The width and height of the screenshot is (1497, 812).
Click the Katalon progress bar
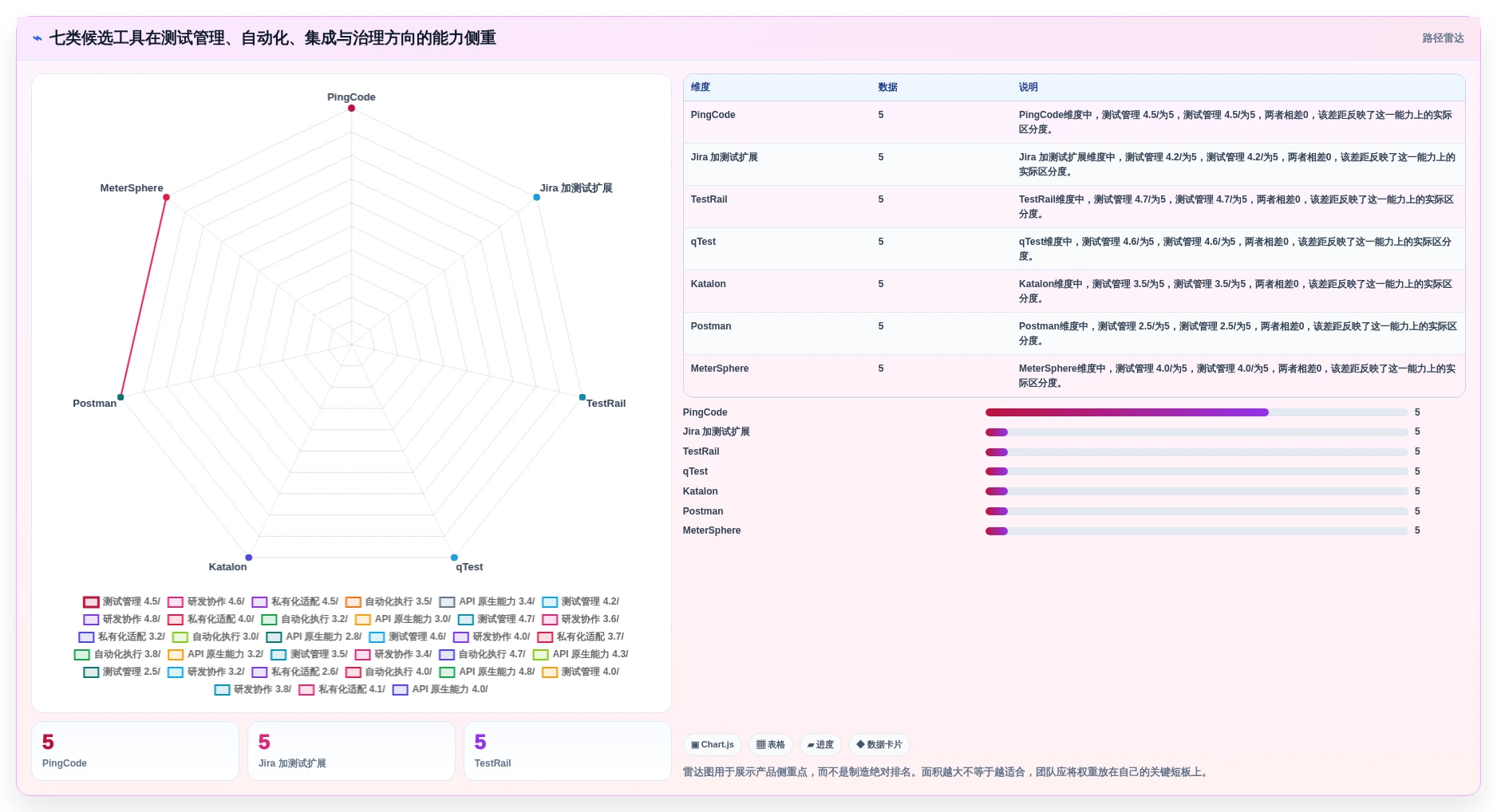tap(1196, 491)
